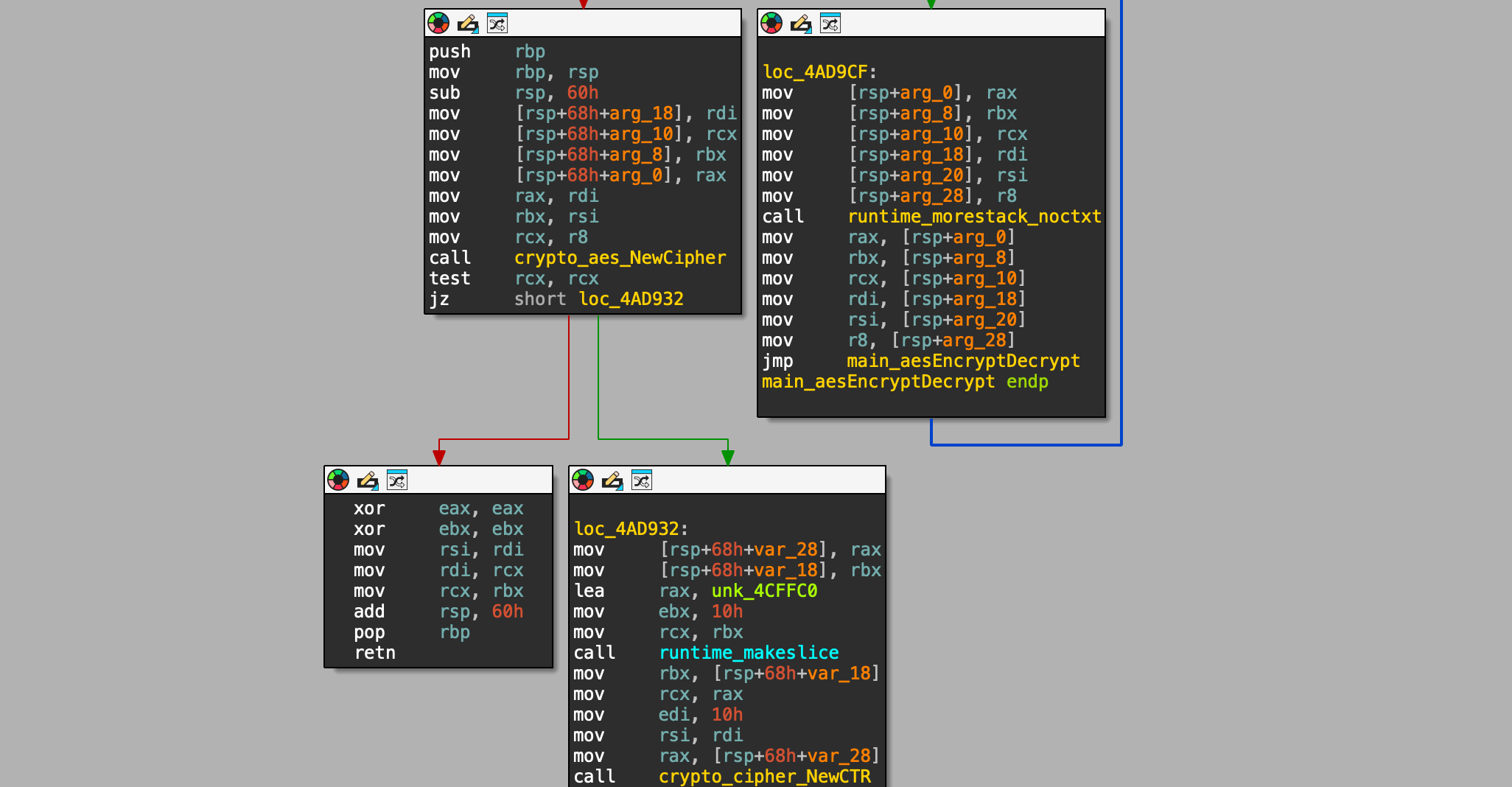
Task: Click the pencil edit icon on the loc_4AD9CF block
Action: click(801, 24)
